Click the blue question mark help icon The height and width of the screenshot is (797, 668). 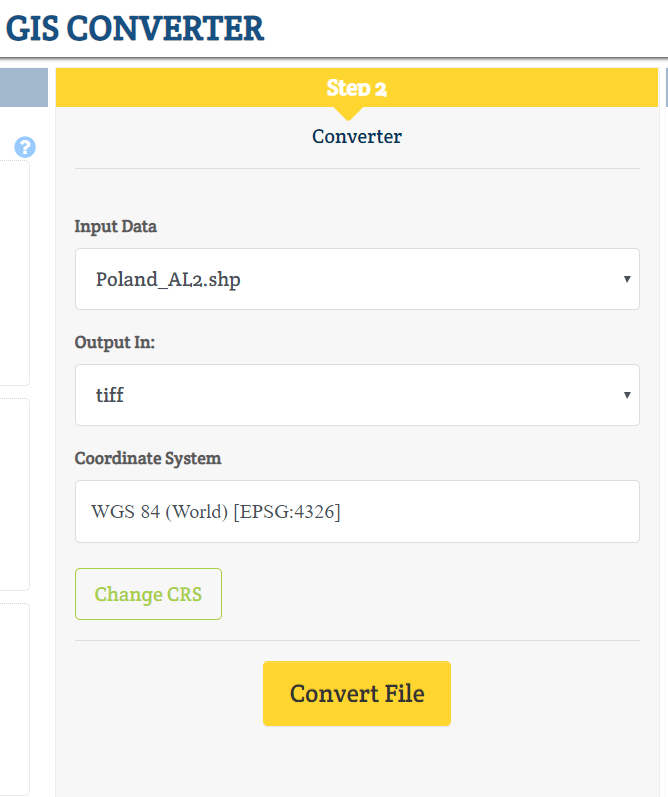click(x=25, y=147)
